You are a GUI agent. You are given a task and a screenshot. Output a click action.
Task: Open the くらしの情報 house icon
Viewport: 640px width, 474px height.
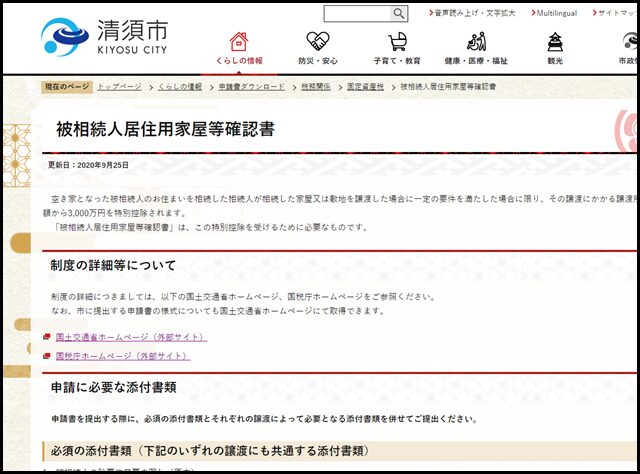pos(239,41)
